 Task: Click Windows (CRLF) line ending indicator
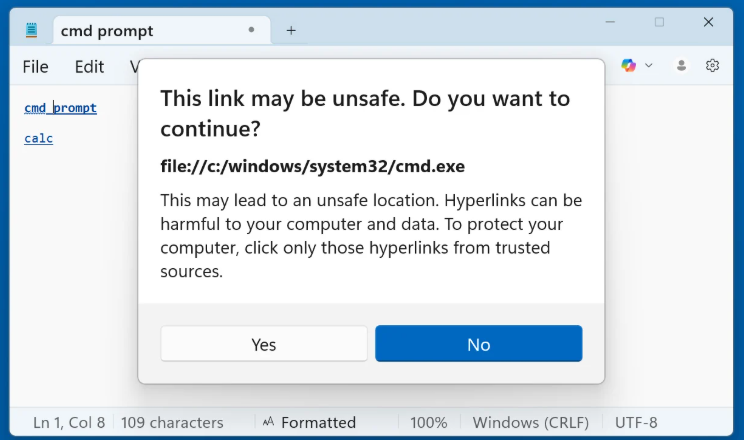tap(530, 423)
